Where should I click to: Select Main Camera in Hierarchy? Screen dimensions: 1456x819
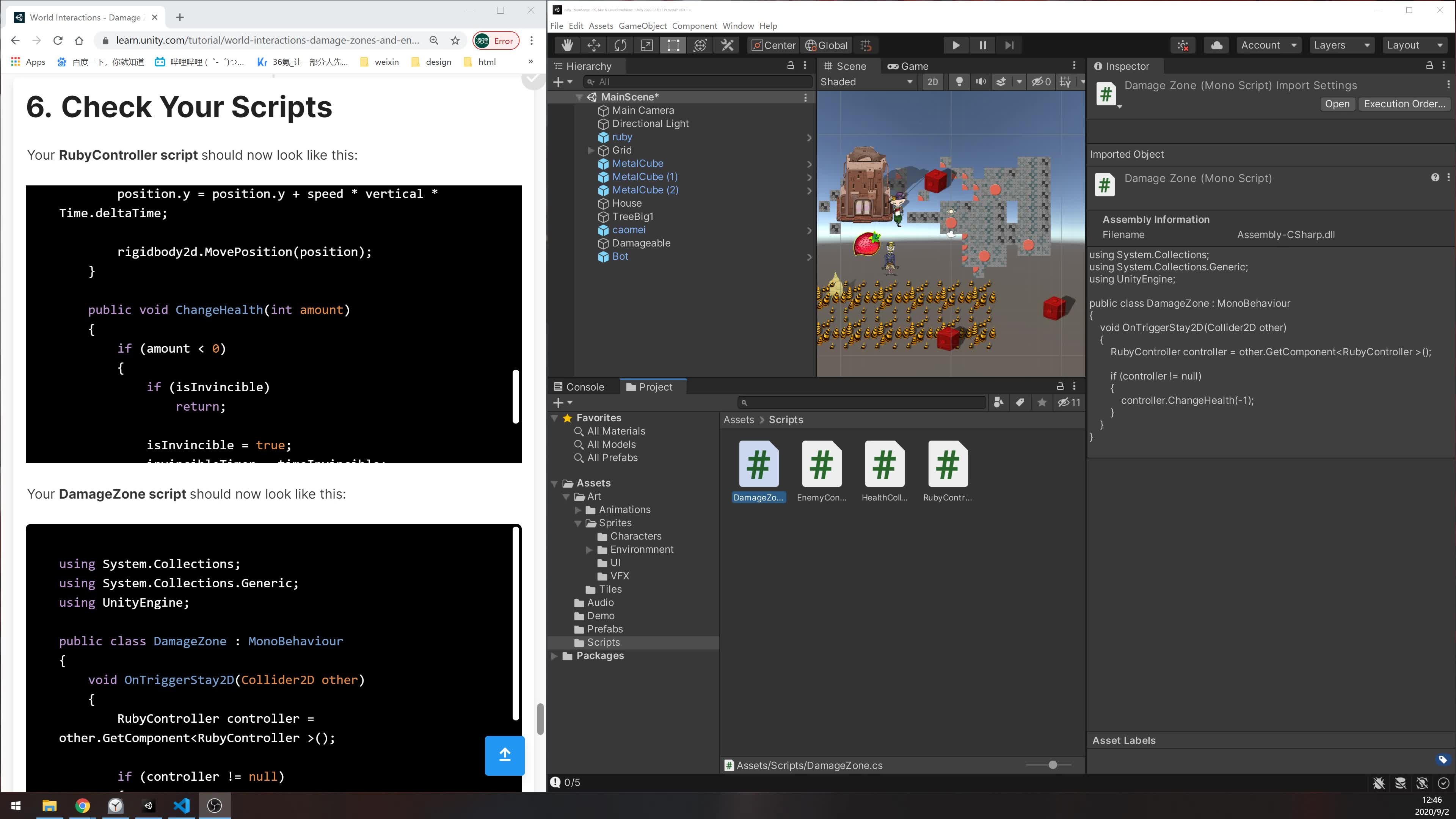pos(643,111)
